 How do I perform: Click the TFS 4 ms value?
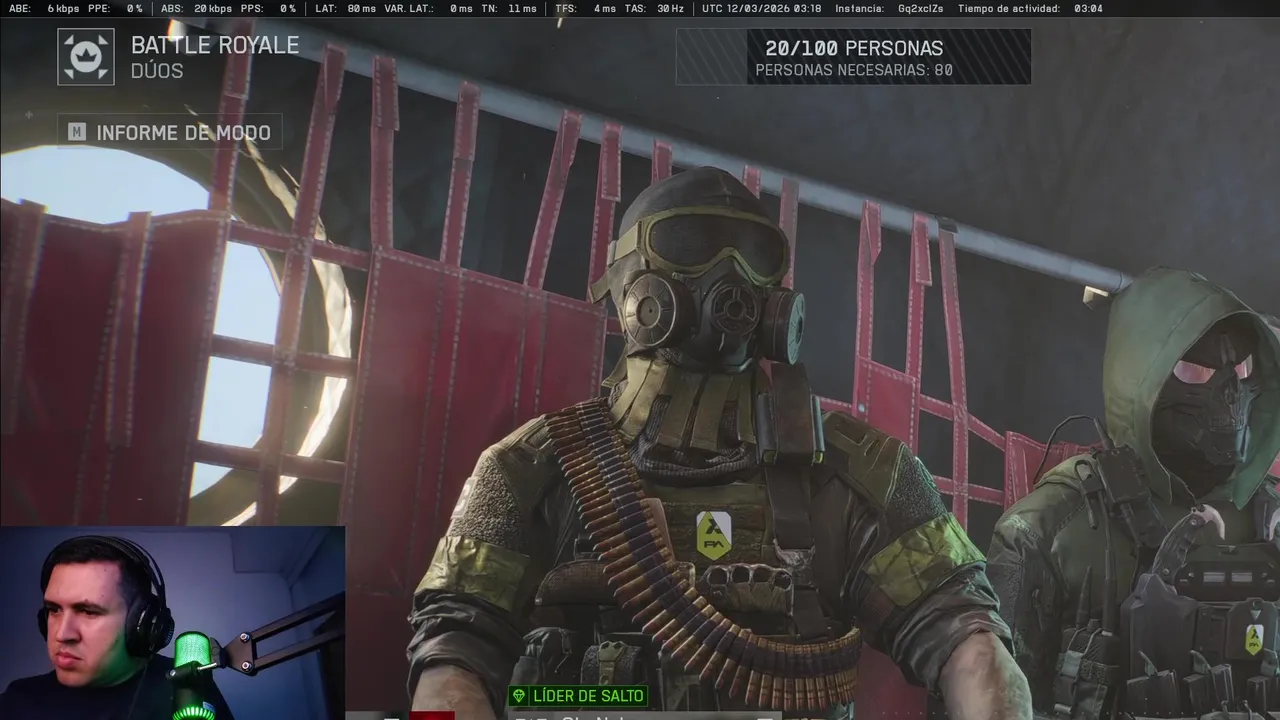coord(586,8)
